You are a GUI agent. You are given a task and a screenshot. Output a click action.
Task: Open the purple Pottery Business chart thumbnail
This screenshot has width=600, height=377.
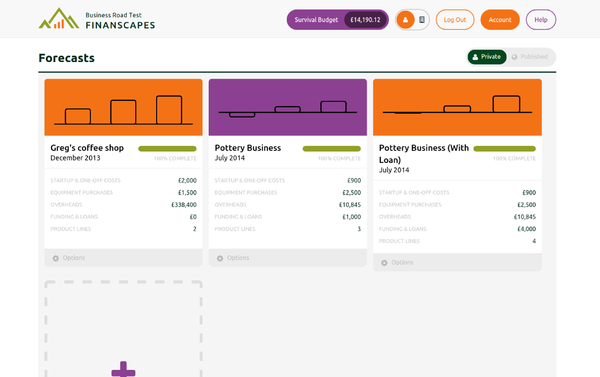point(288,107)
